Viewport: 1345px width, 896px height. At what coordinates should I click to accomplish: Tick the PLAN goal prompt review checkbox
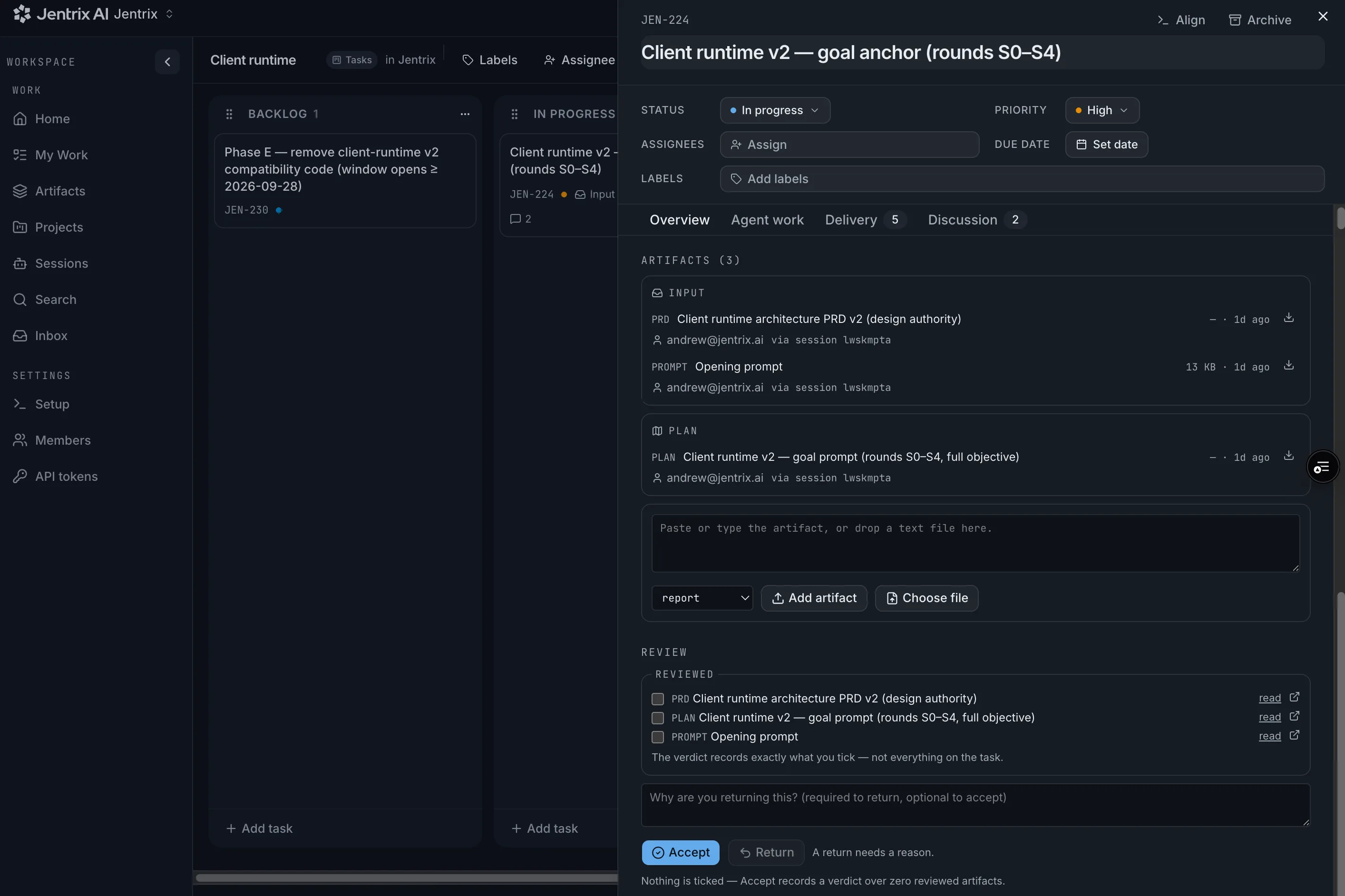(x=658, y=718)
